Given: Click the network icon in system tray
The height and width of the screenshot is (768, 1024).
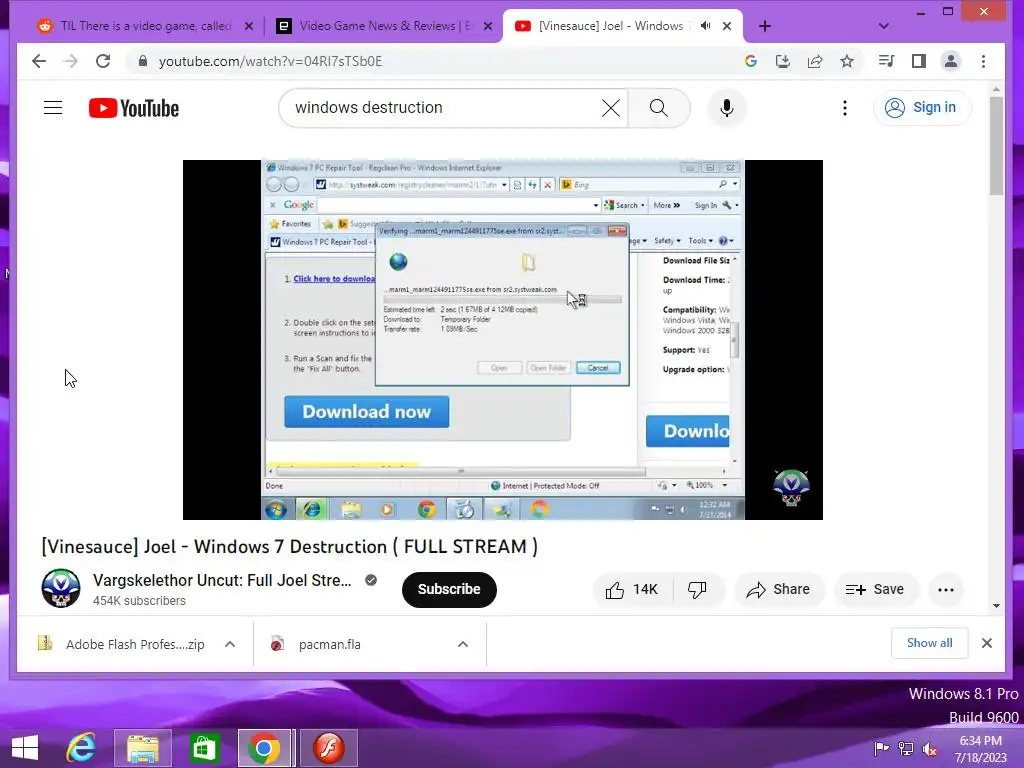Looking at the screenshot, I should [x=906, y=749].
